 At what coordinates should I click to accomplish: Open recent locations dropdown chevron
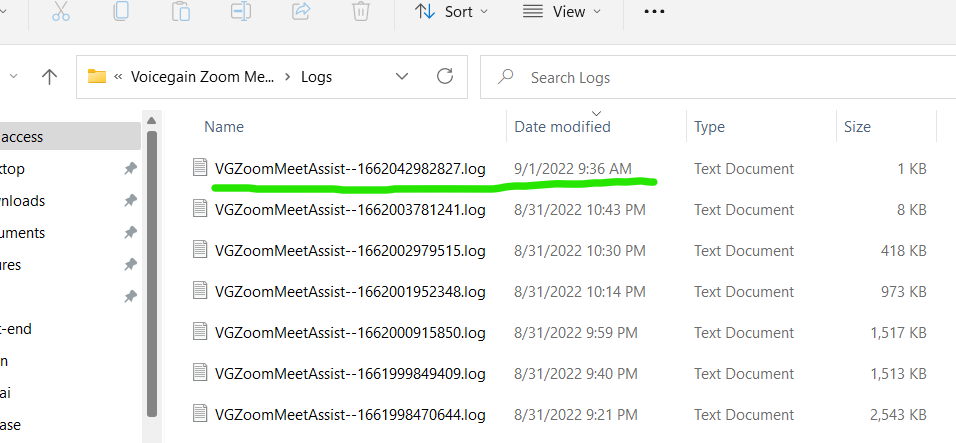click(13, 77)
